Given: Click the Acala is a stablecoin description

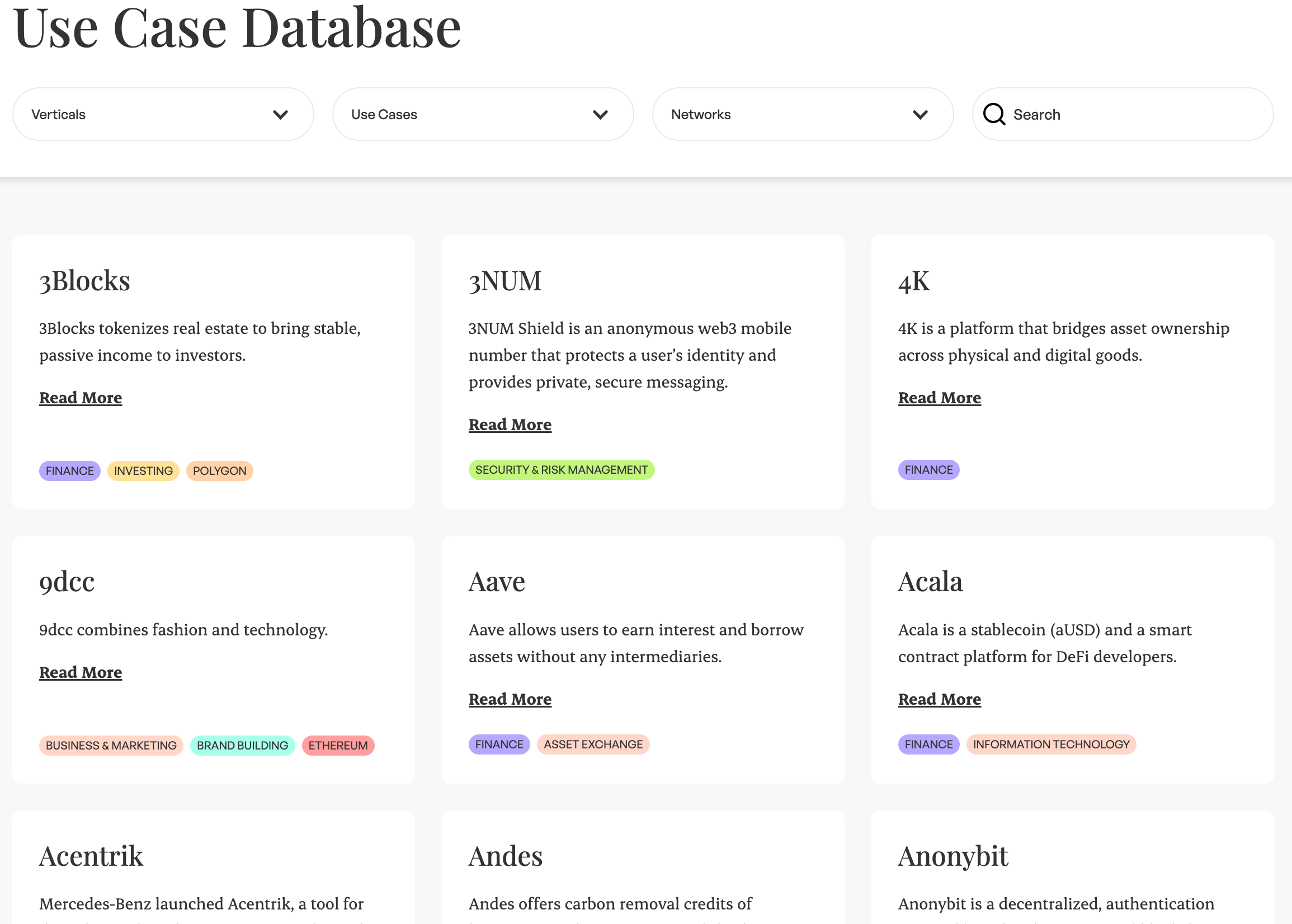Looking at the screenshot, I should 1045,643.
